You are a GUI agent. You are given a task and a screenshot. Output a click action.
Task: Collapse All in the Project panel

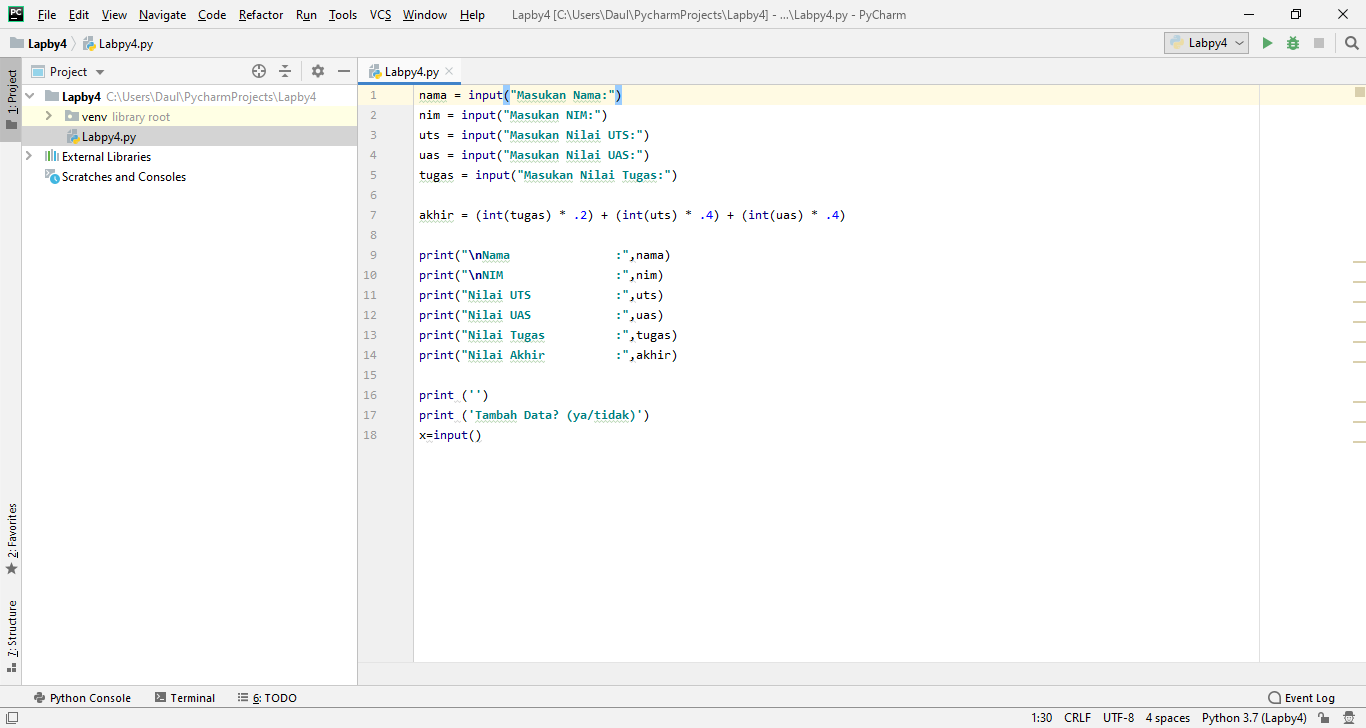point(285,71)
